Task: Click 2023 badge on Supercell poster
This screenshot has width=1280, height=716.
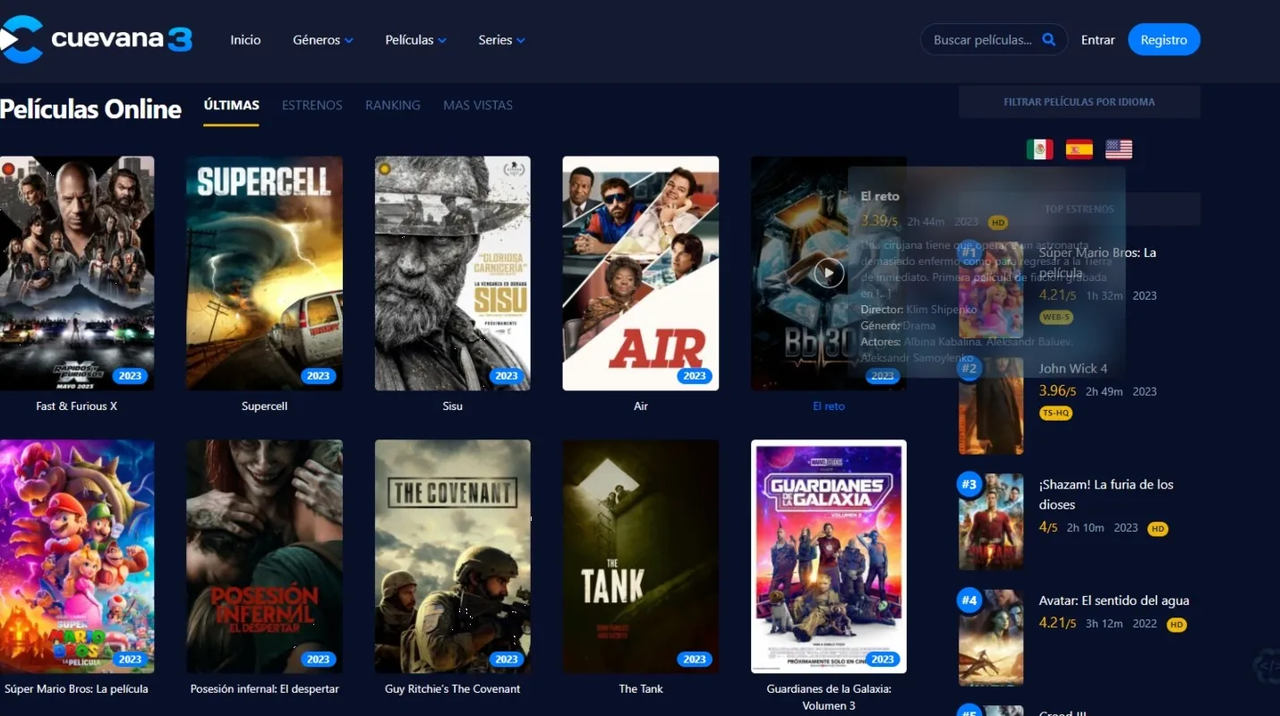Action: click(318, 376)
